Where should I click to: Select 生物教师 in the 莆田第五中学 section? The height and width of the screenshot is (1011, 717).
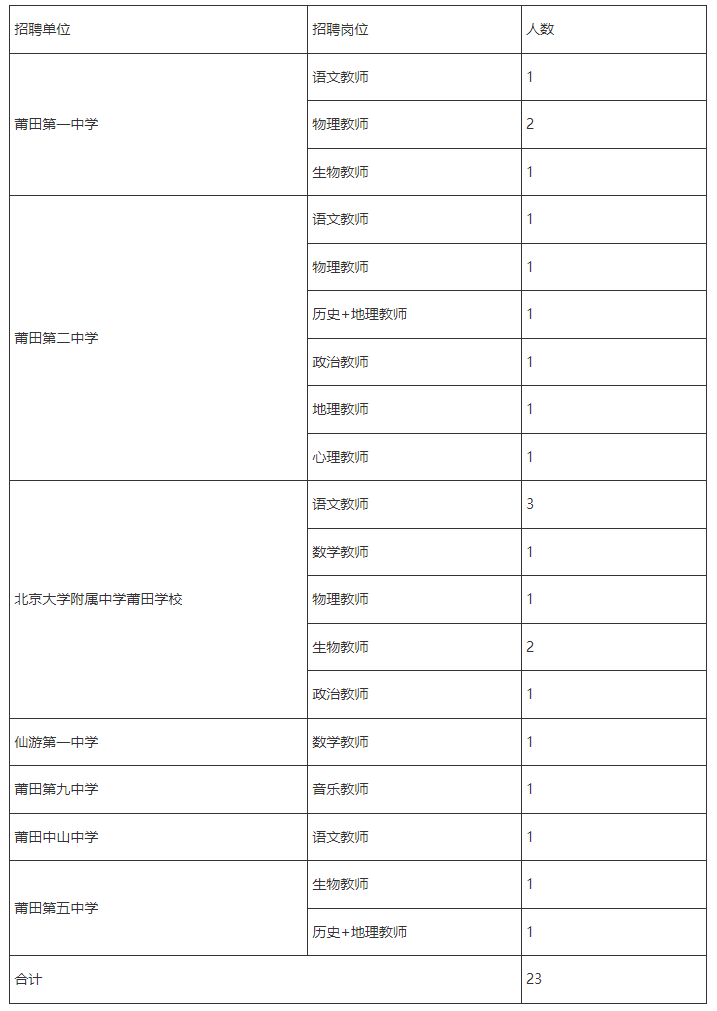pos(340,884)
